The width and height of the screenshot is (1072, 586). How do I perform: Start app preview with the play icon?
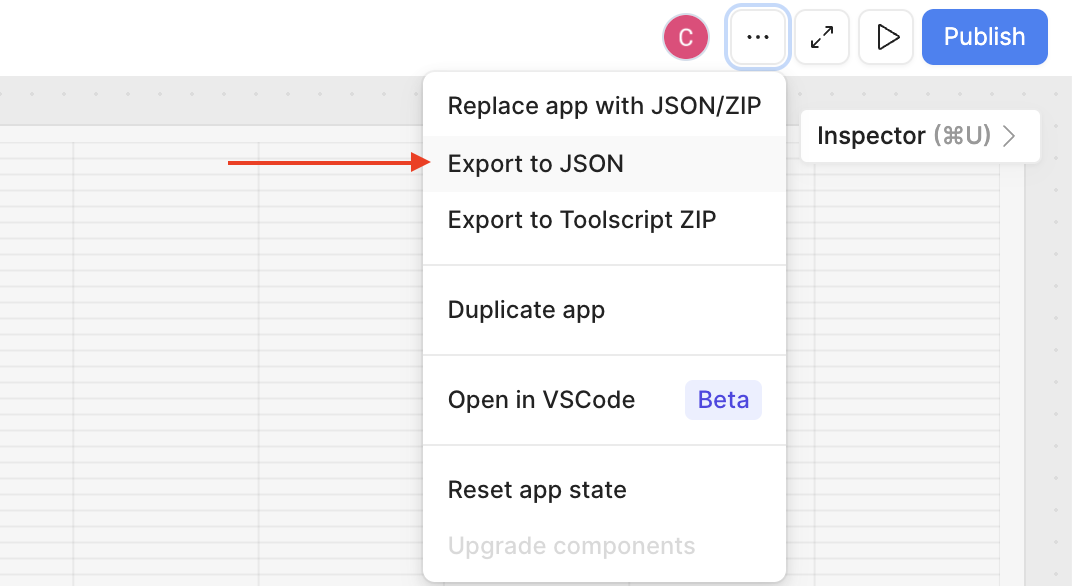click(886, 37)
